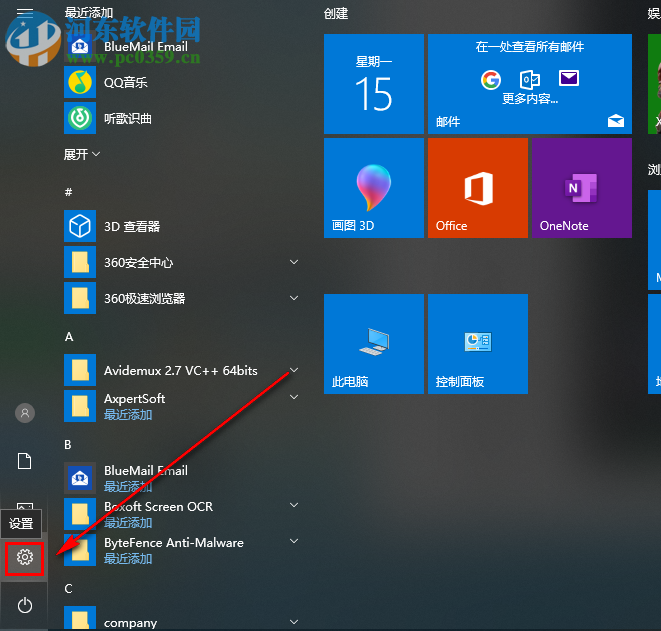Jump to letter A section header
The image size is (661, 631).
(69, 337)
